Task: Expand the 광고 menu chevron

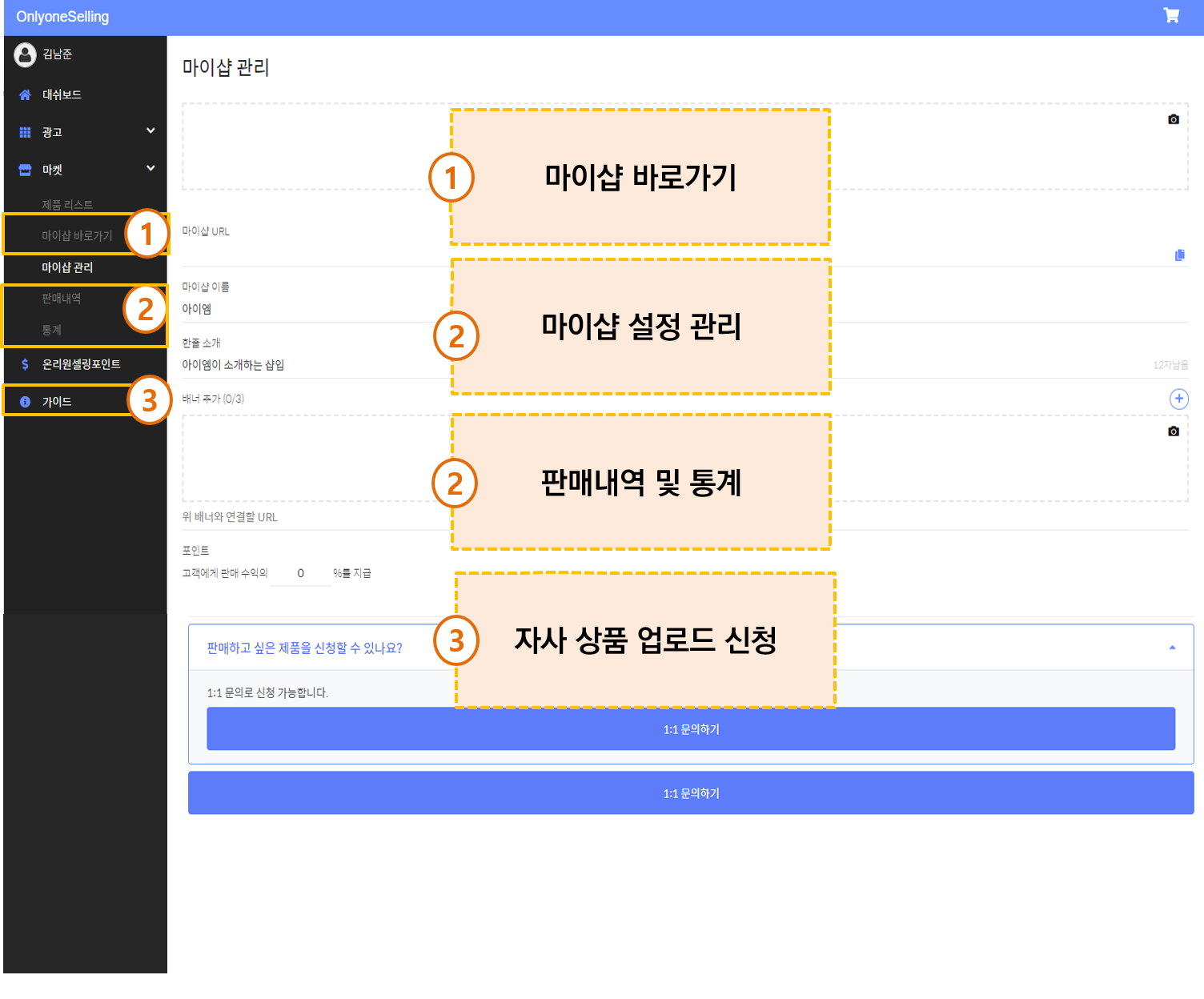Action: pos(150,131)
